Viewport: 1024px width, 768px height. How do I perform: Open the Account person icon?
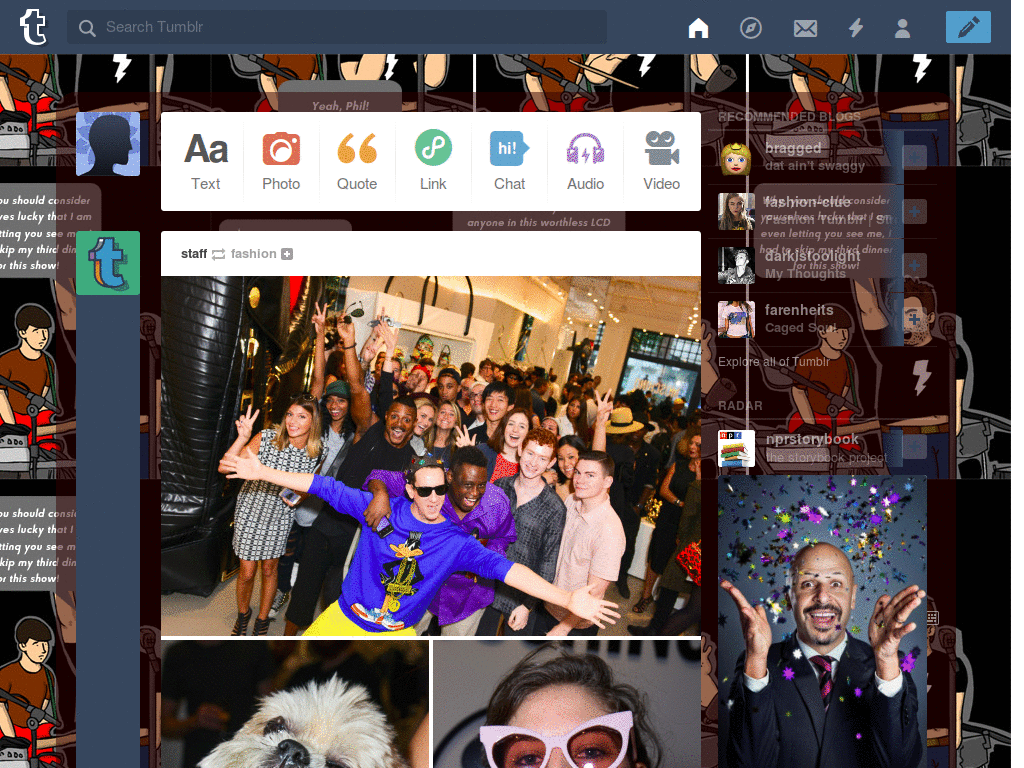click(902, 28)
